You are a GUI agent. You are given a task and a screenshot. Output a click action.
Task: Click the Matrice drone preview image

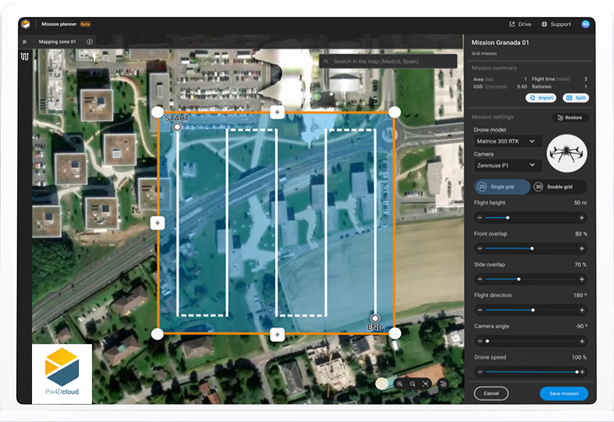point(567,153)
